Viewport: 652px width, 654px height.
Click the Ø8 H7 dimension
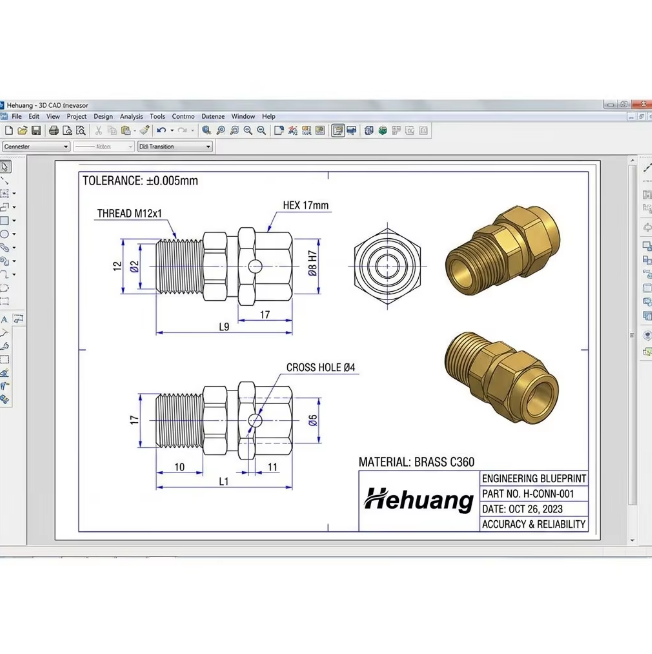point(312,263)
